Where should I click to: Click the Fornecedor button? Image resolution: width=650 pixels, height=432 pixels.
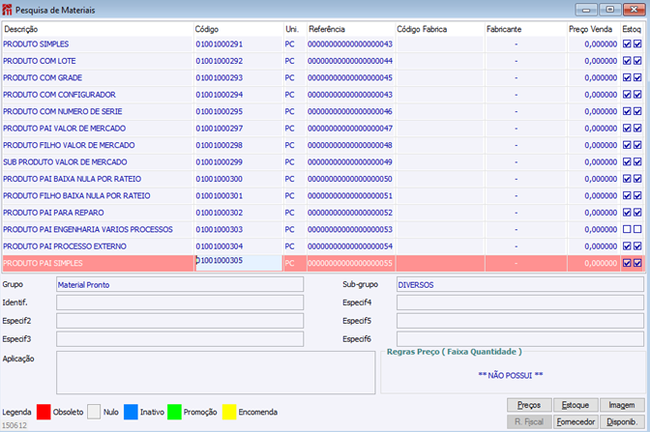click(x=575, y=422)
